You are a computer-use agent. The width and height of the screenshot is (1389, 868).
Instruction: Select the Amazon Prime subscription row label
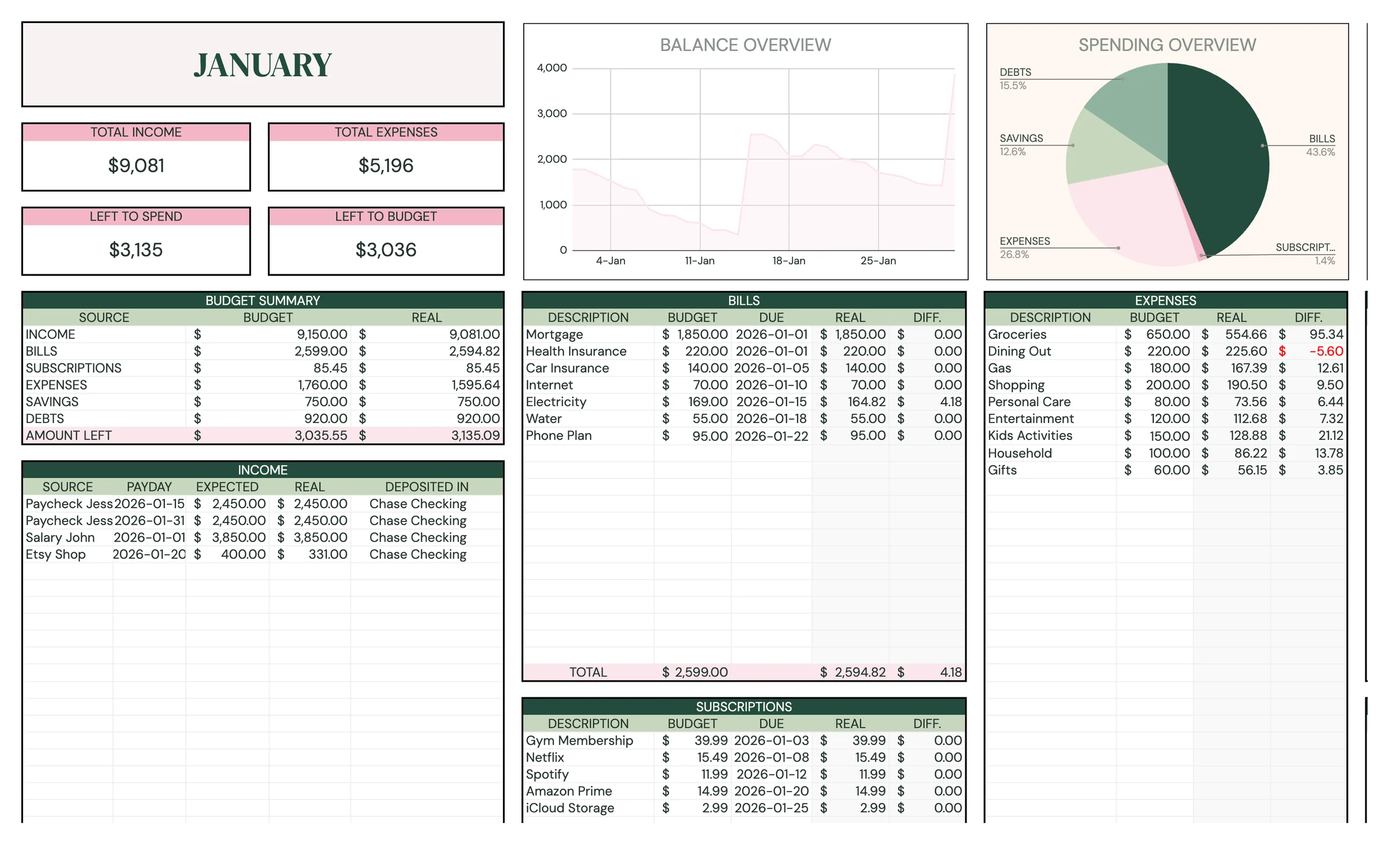click(x=569, y=791)
